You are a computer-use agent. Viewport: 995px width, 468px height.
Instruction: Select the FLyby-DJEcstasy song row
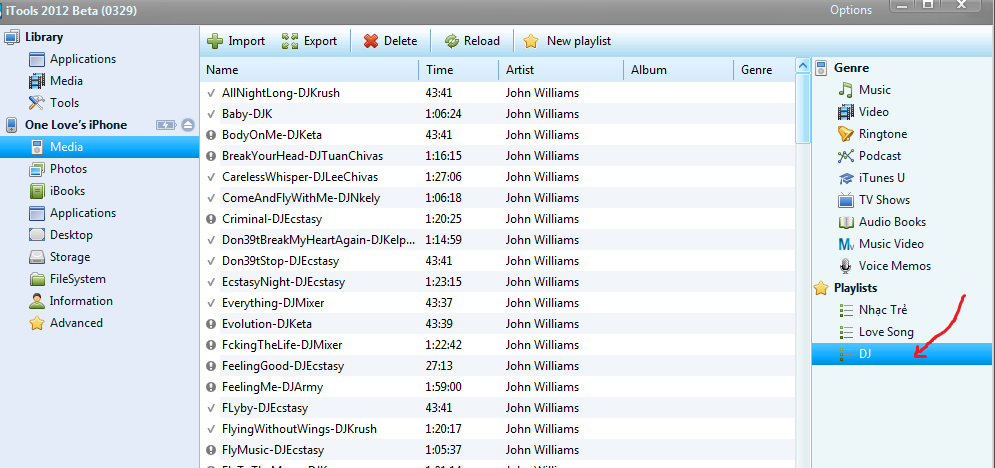click(498, 408)
